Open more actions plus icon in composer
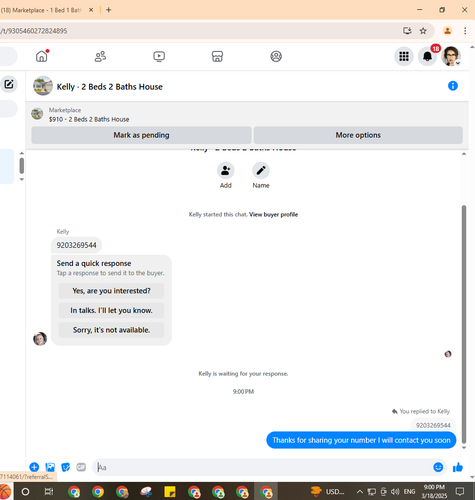 [34, 467]
